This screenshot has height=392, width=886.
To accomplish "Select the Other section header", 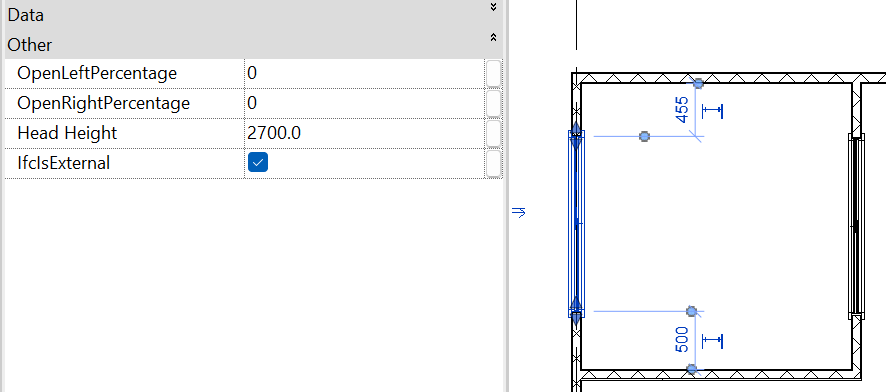I will (x=254, y=44).
